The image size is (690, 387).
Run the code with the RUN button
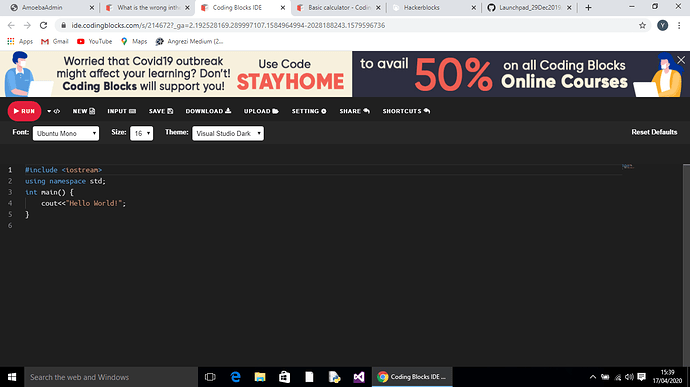24,111
